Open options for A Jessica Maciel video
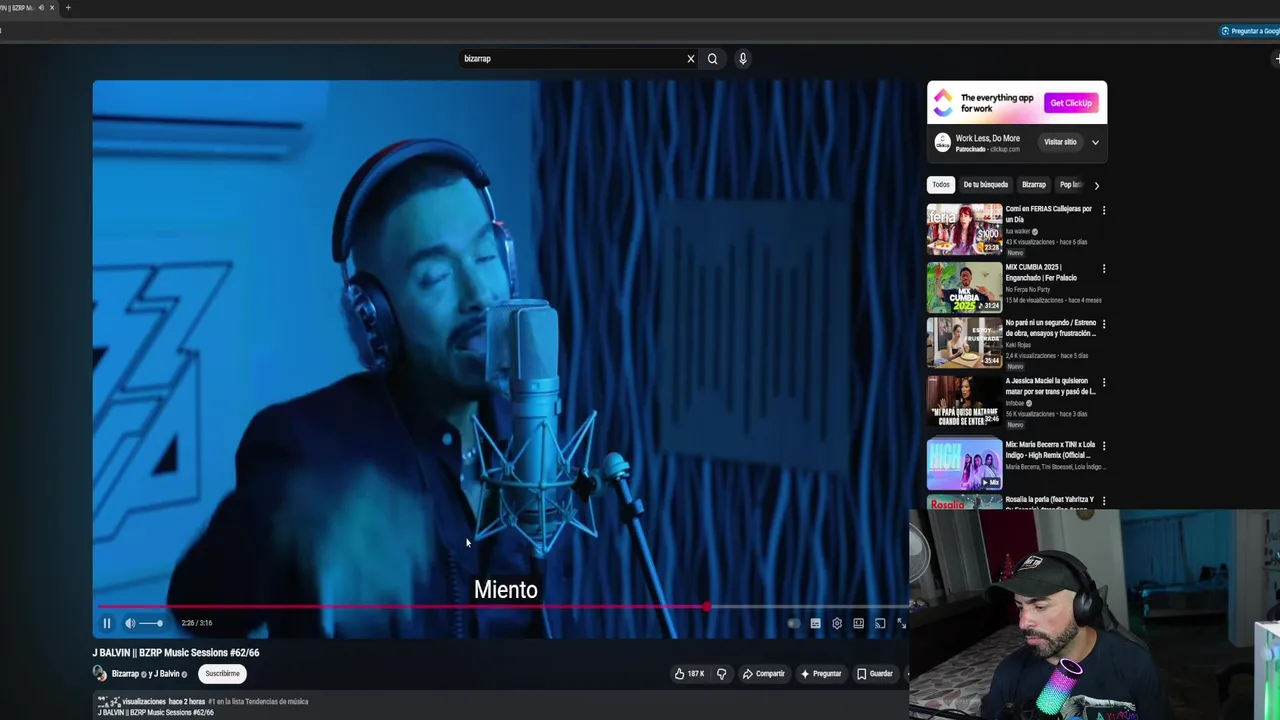 click(1104, 382)
